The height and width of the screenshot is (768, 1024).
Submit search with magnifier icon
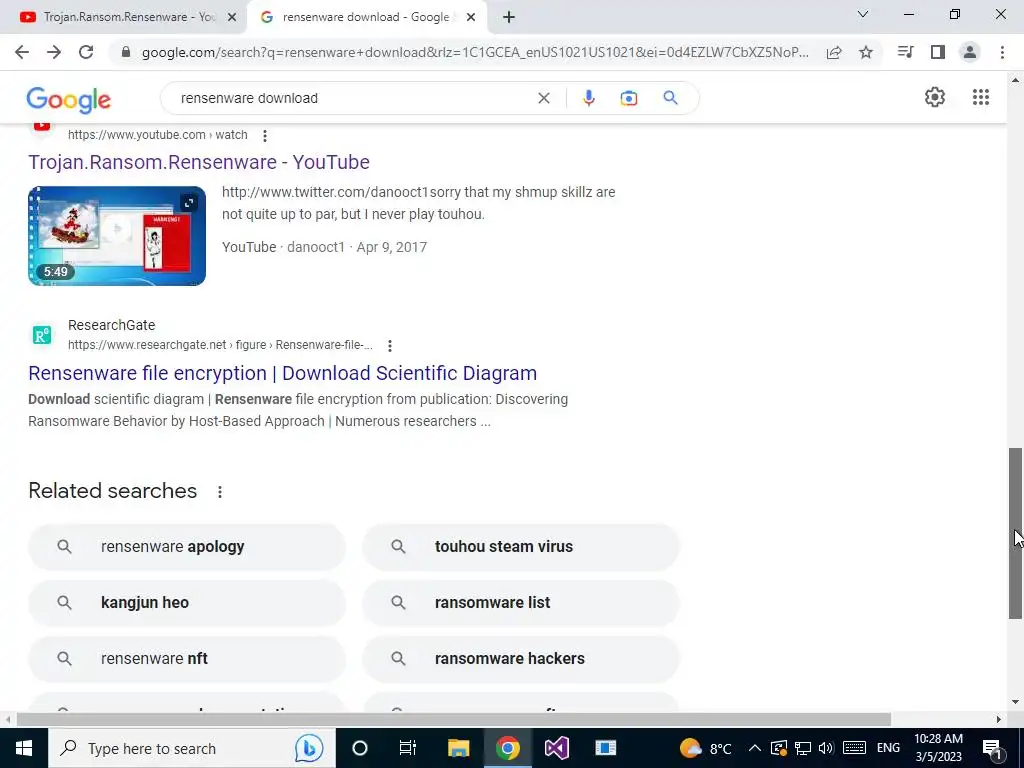pos(670,98)
